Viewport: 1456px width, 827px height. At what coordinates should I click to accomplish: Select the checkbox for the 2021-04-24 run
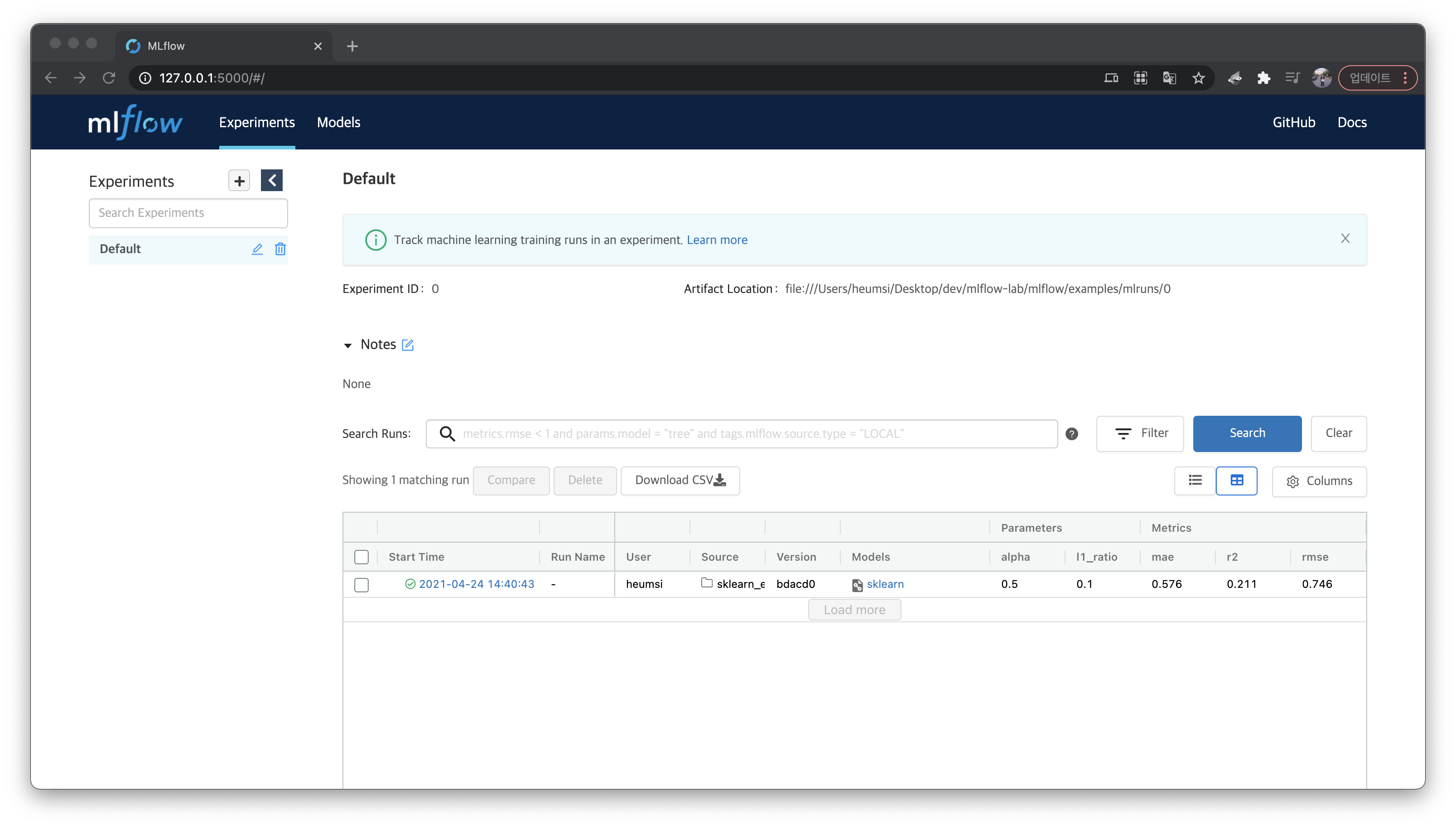362,584
